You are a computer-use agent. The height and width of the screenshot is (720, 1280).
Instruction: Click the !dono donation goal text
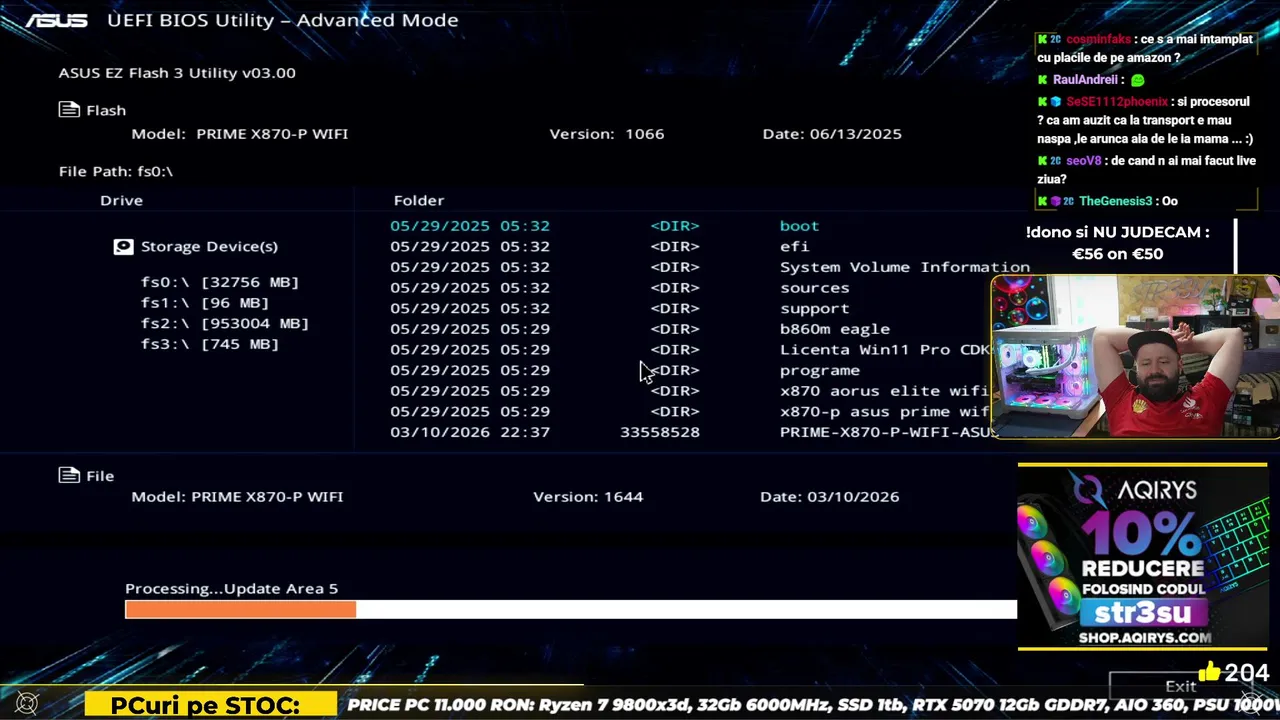click(1117, 243)
